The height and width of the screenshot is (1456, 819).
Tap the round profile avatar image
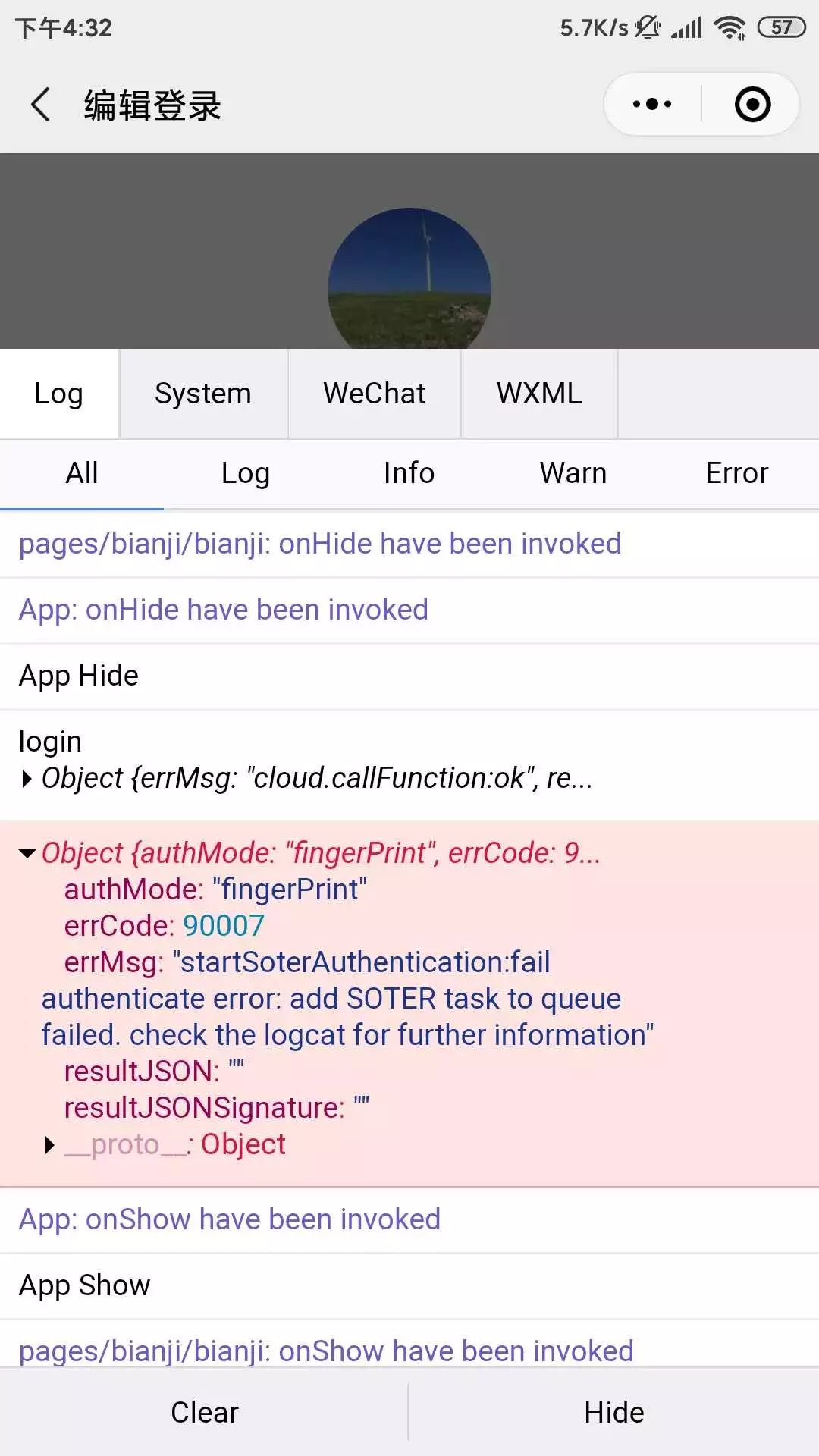409,279
